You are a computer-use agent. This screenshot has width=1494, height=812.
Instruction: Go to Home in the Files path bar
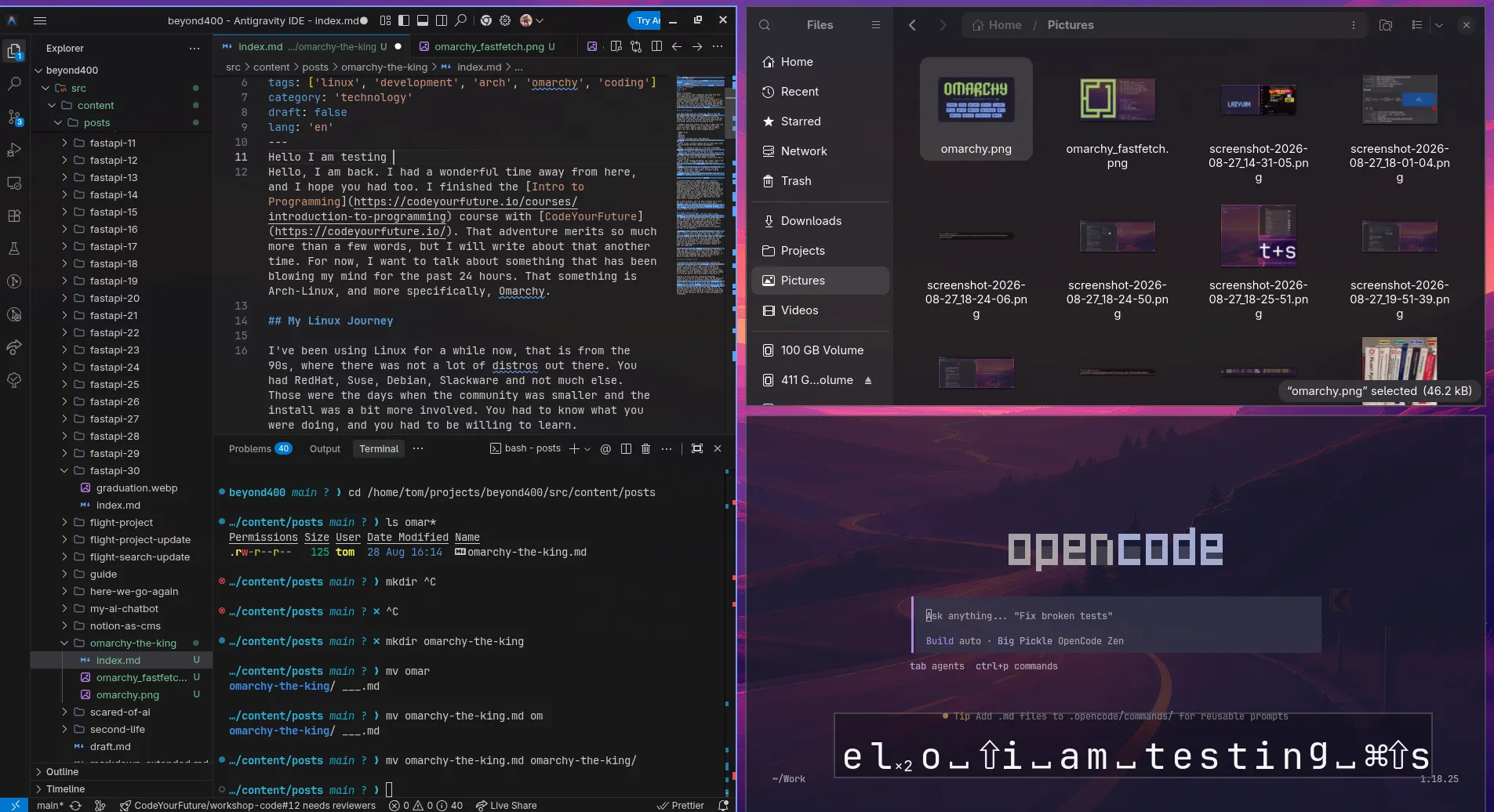point(997,25)
